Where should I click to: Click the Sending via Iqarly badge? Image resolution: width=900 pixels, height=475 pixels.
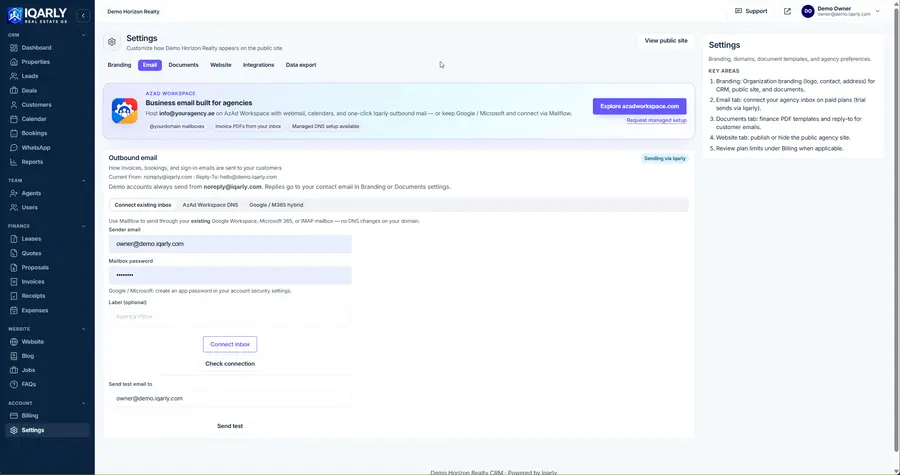(665, 158)
